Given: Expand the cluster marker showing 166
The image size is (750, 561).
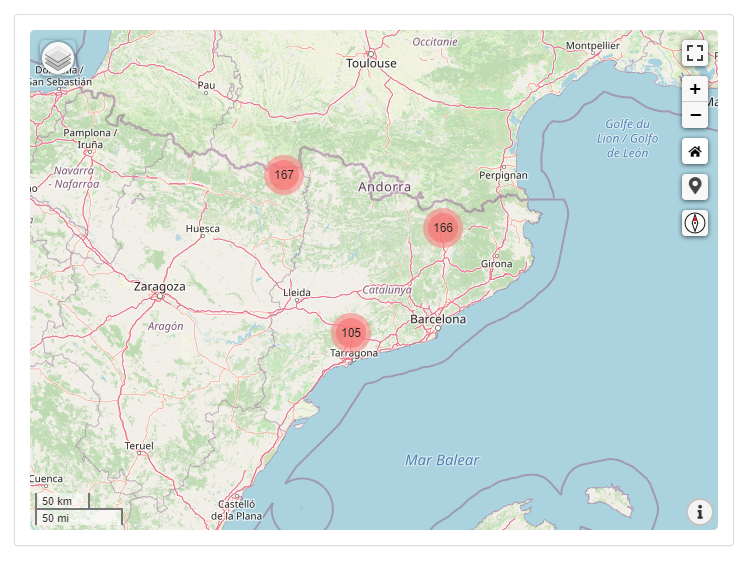Looking at the screenshot, I should coord(443,228).
